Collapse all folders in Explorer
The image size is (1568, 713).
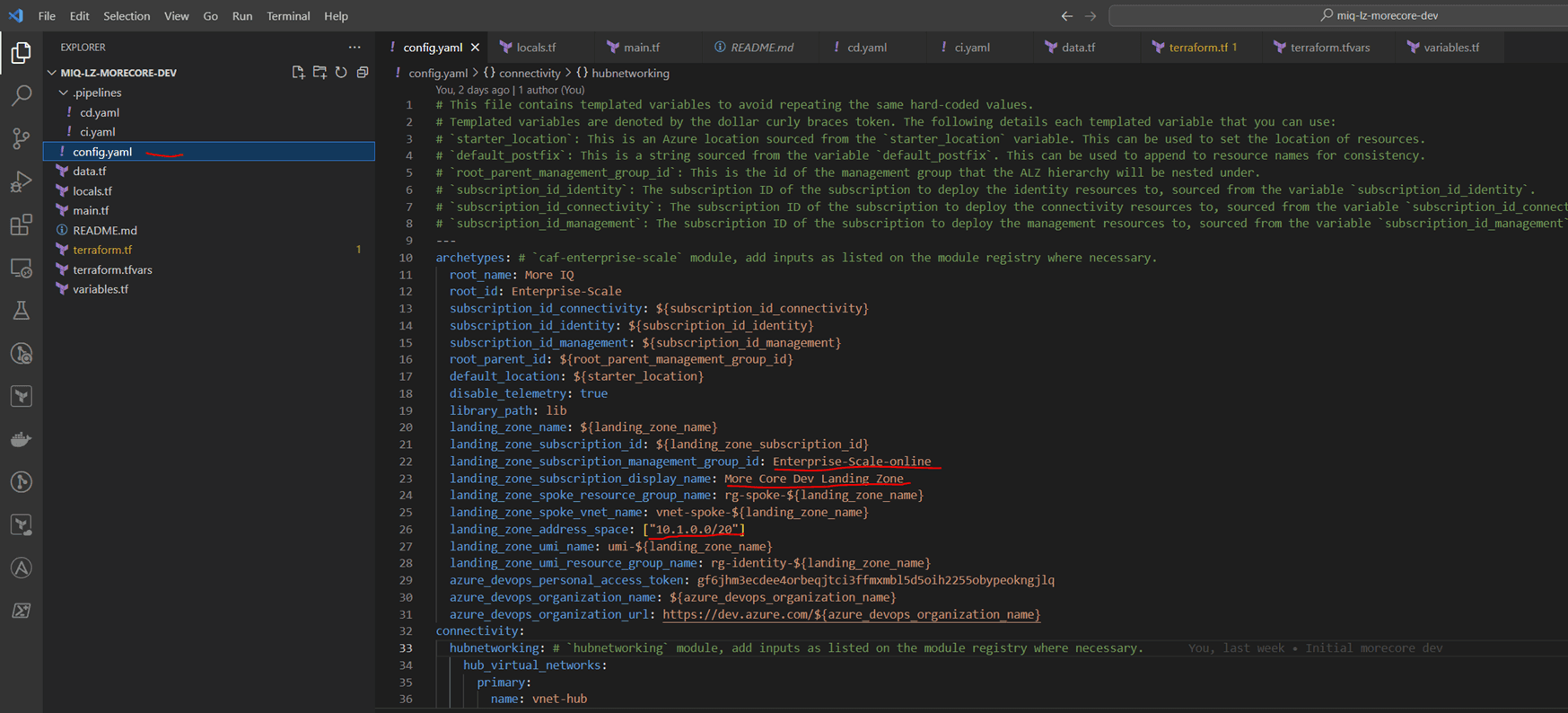(363, 73)
